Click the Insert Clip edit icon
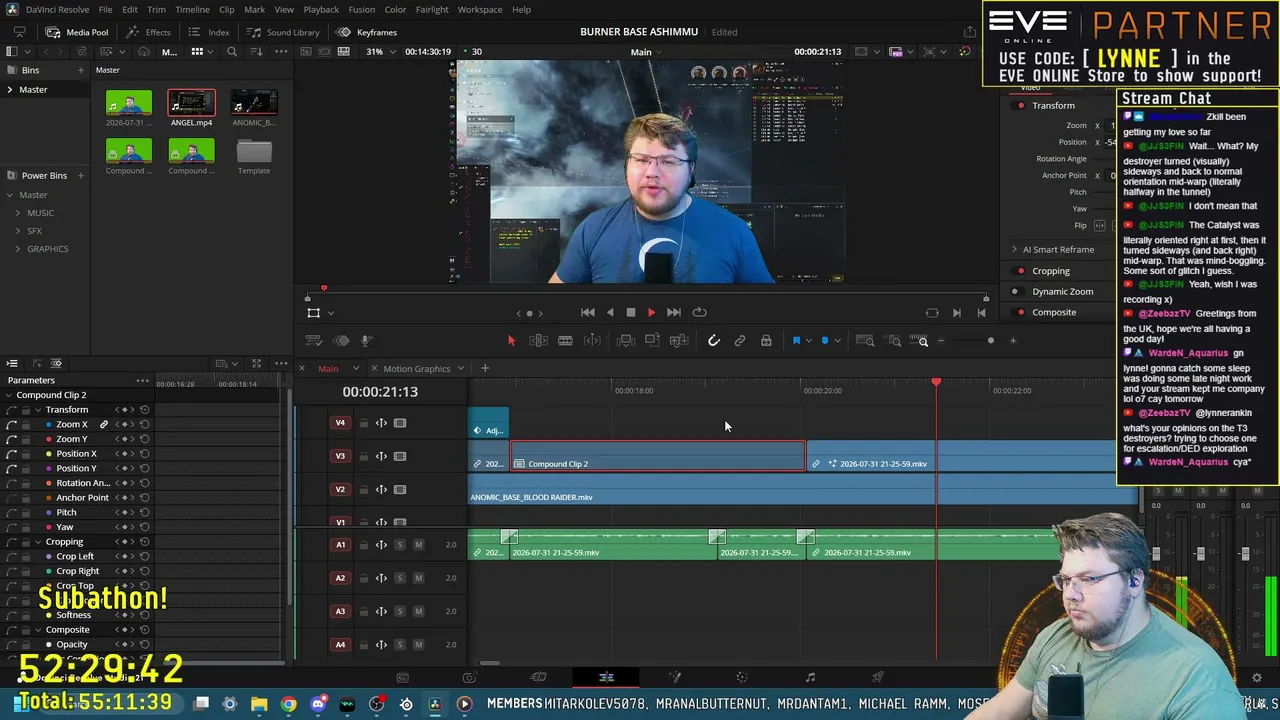This screenshot has width=1280, height=720. tap(626, 341)
